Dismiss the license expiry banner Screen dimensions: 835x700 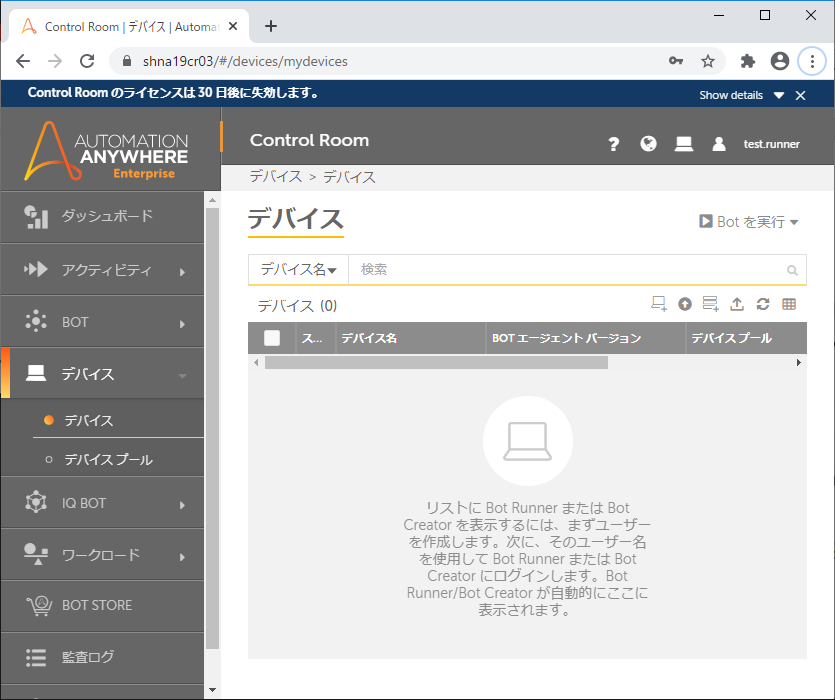pos(800,95)
